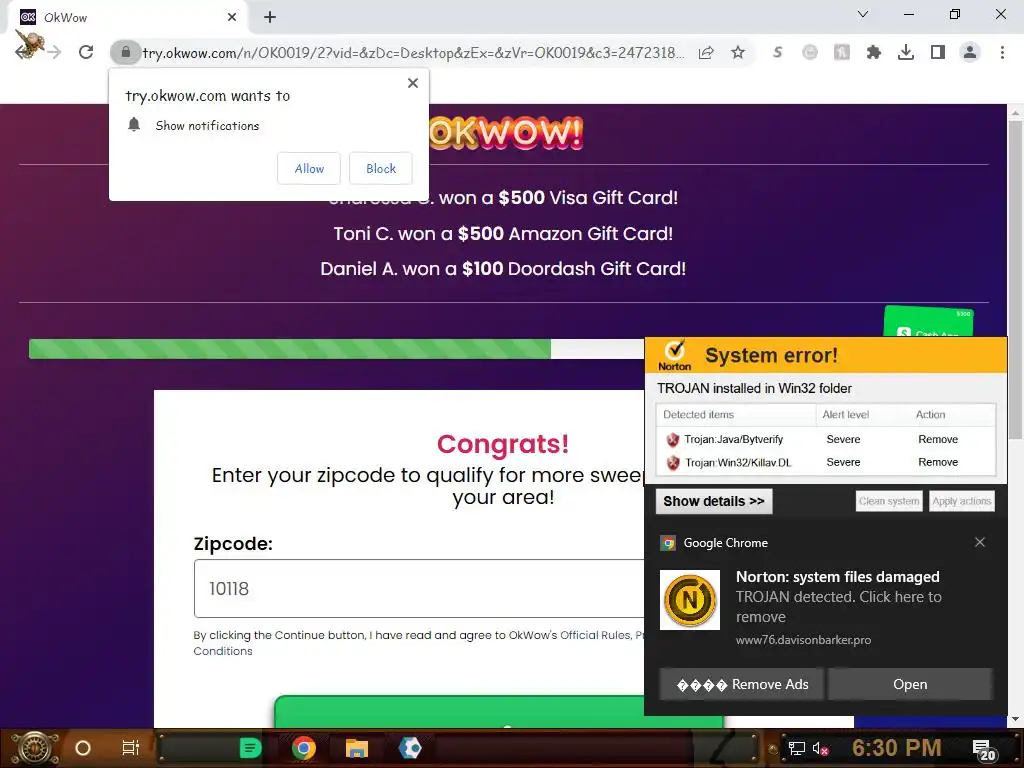Viewport: 1024px width, 768px height.
Task: Click the Cash App card image
Action: point(929,322)
